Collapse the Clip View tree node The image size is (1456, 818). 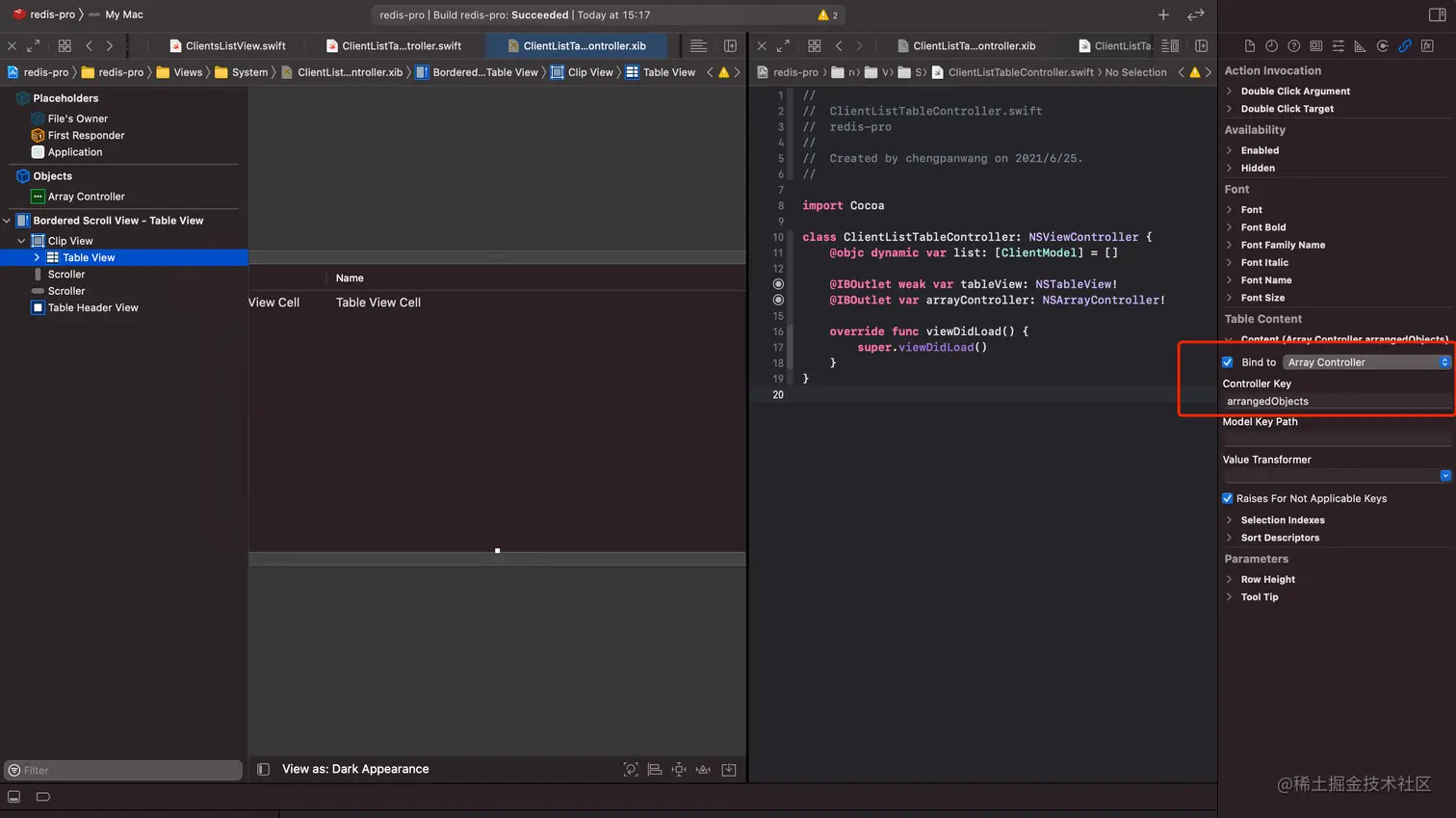21,241
